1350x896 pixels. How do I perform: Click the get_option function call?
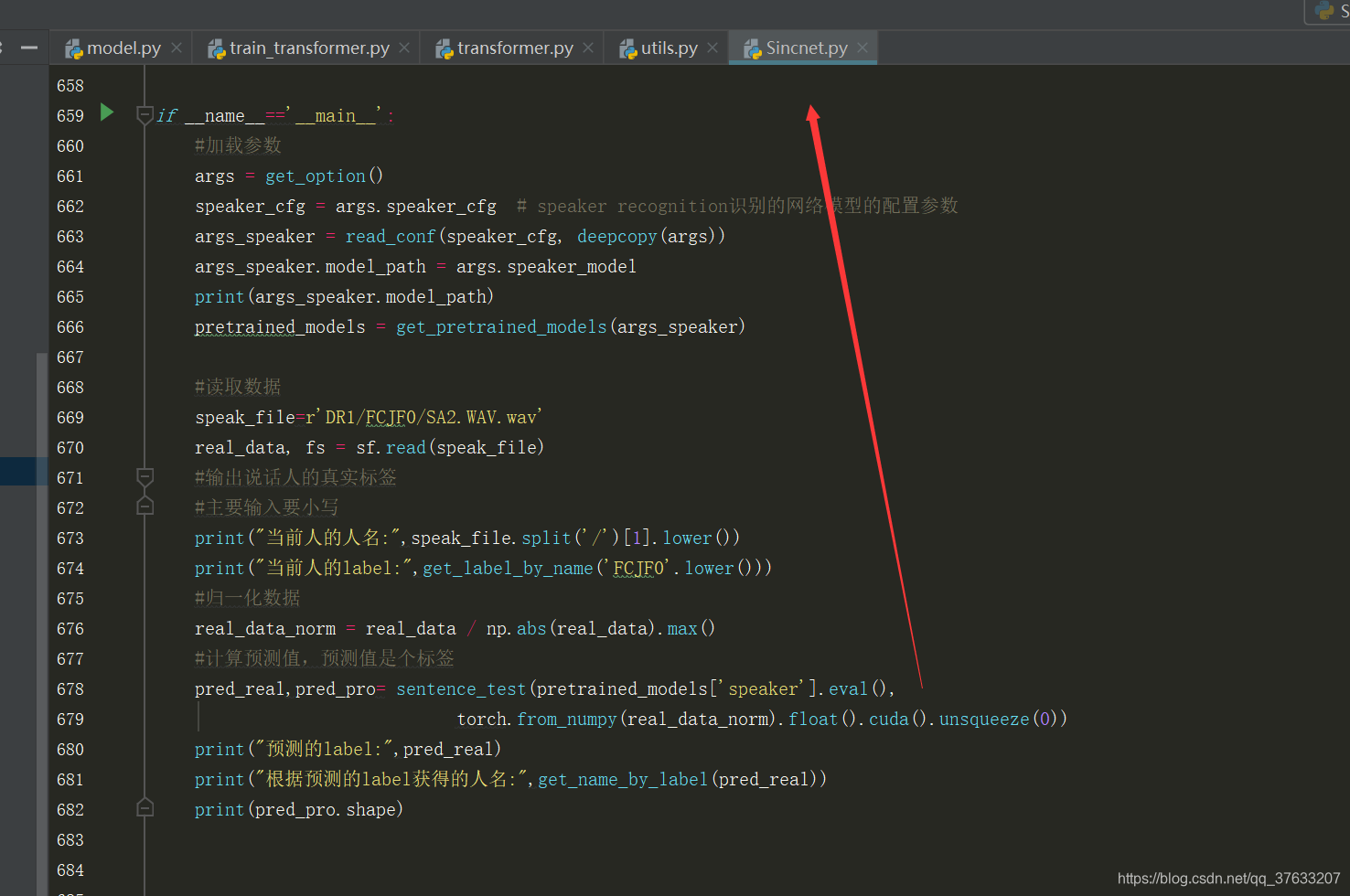coord(316,176)
